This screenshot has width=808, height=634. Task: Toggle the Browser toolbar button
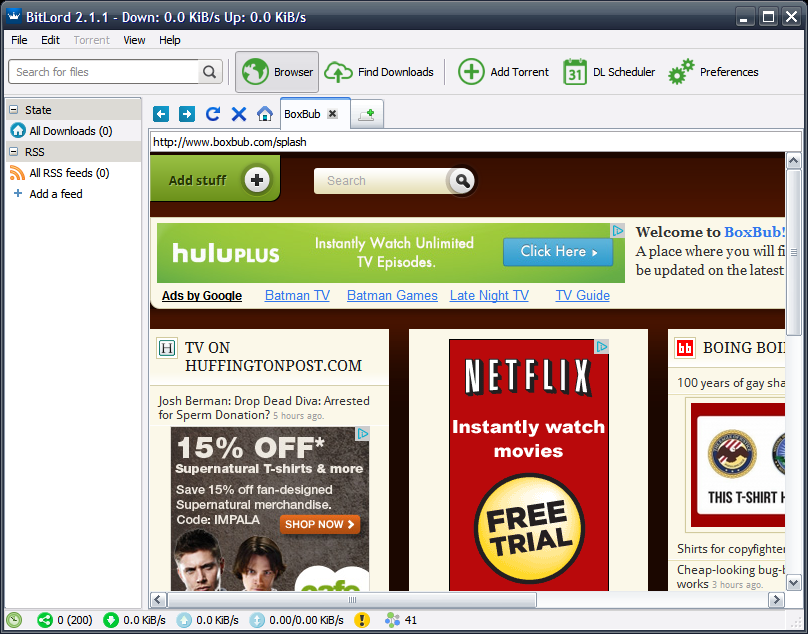(x=277, y=72)
